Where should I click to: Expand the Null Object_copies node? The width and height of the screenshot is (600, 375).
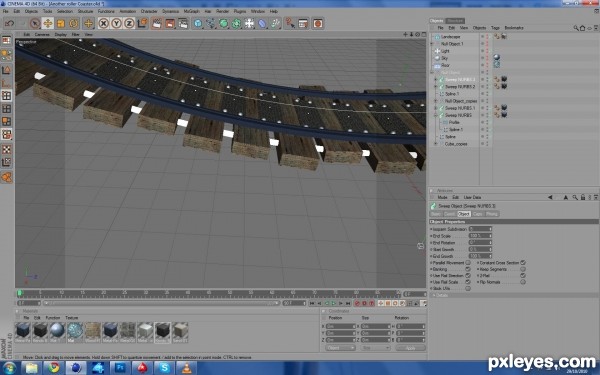tap(435, 101)
